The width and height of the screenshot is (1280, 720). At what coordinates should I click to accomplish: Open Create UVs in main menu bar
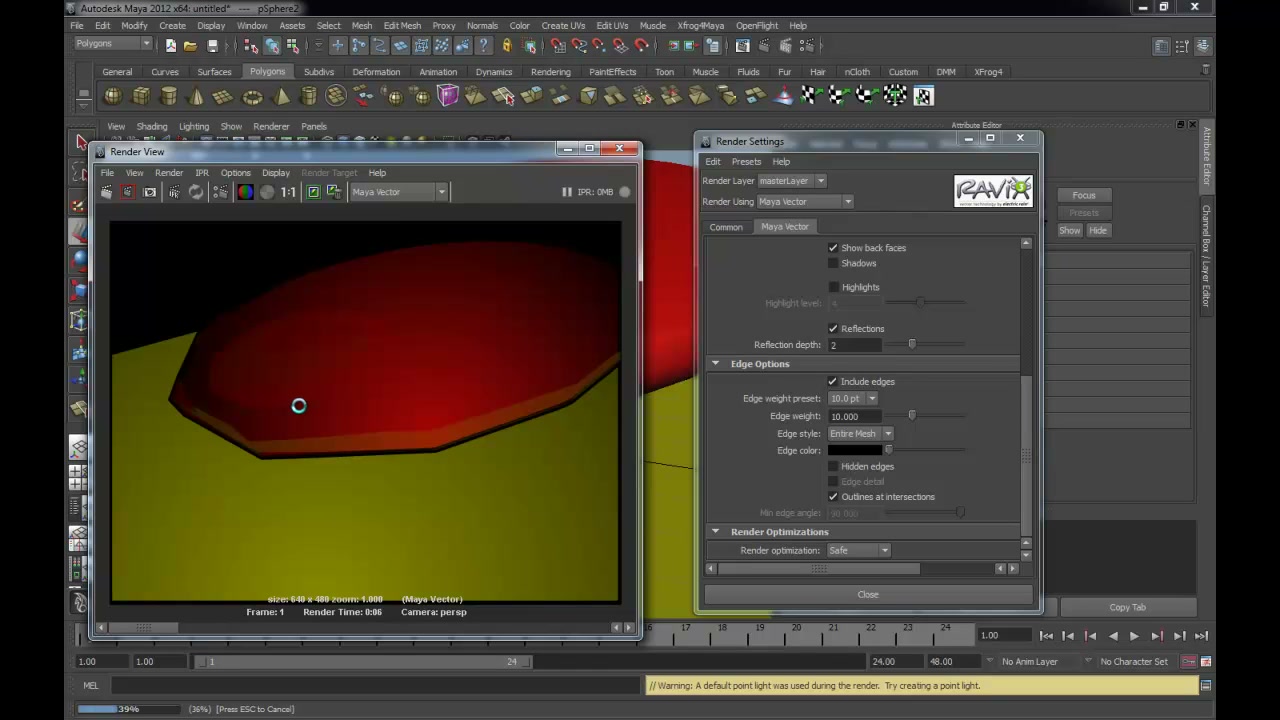(563, 25)
